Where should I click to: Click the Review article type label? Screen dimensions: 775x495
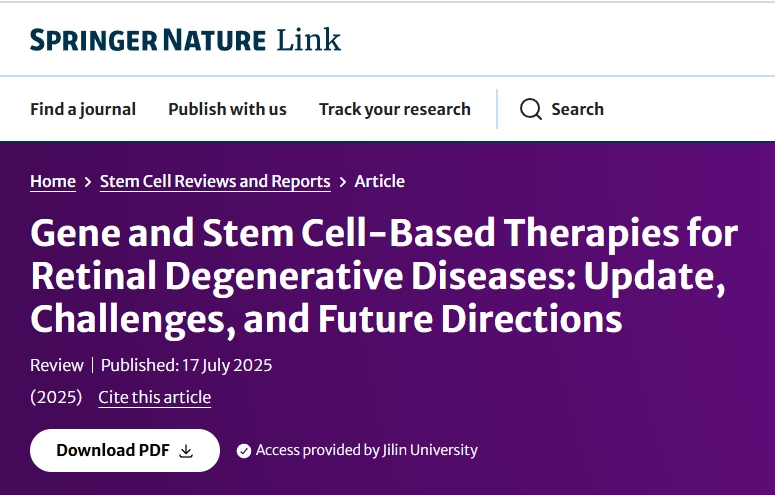tap(56, 365)
